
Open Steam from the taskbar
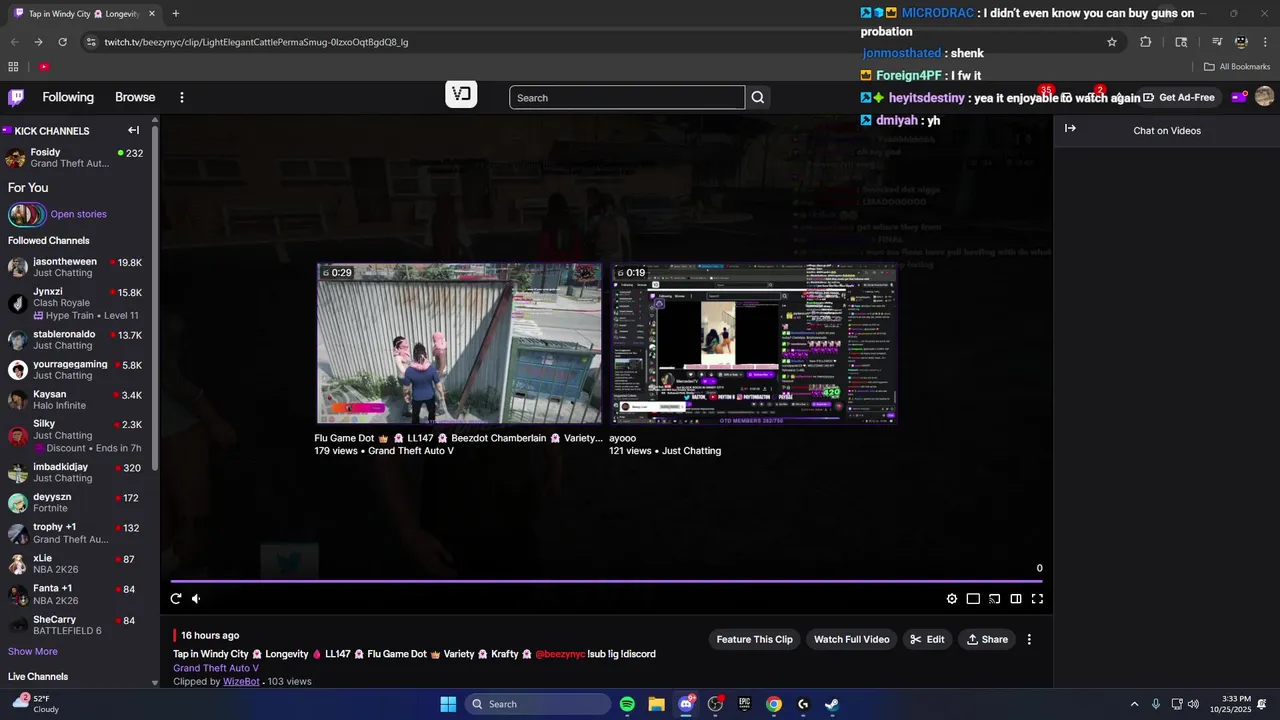pyautogui.click(x=832, y=704)
